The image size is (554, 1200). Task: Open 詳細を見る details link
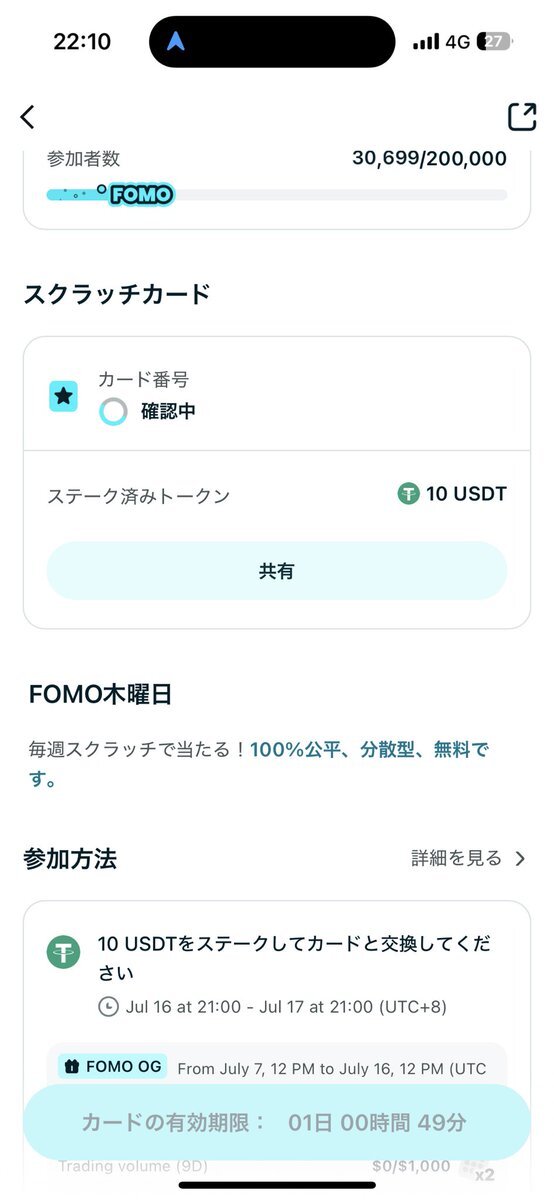pos(457,858)
